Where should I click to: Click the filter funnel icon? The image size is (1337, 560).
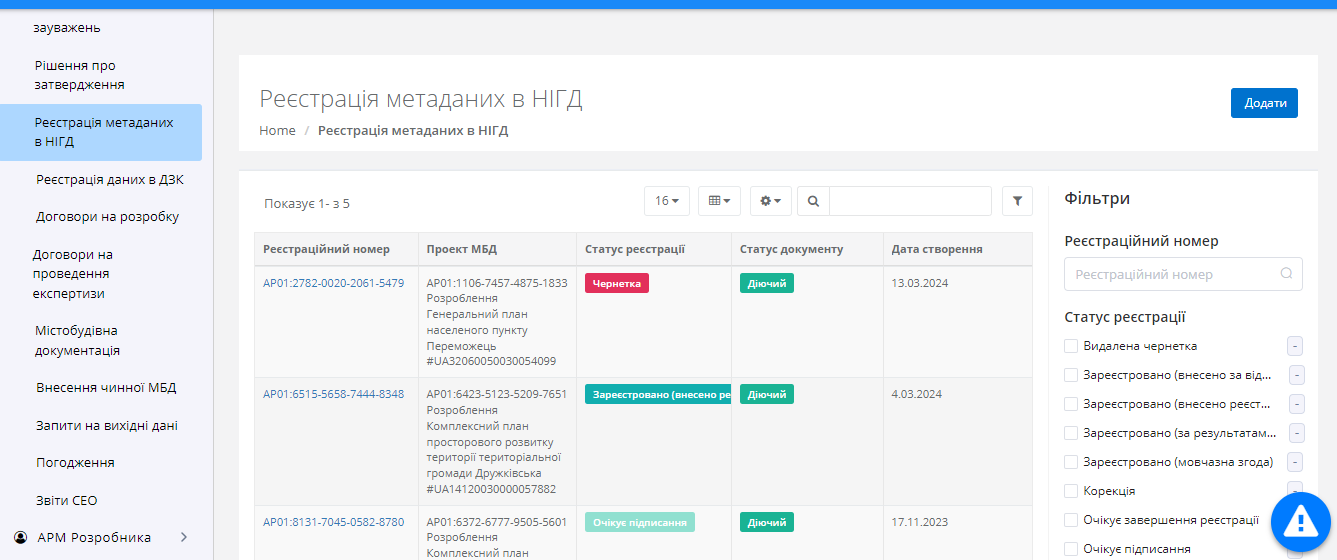pos(1017,201)
